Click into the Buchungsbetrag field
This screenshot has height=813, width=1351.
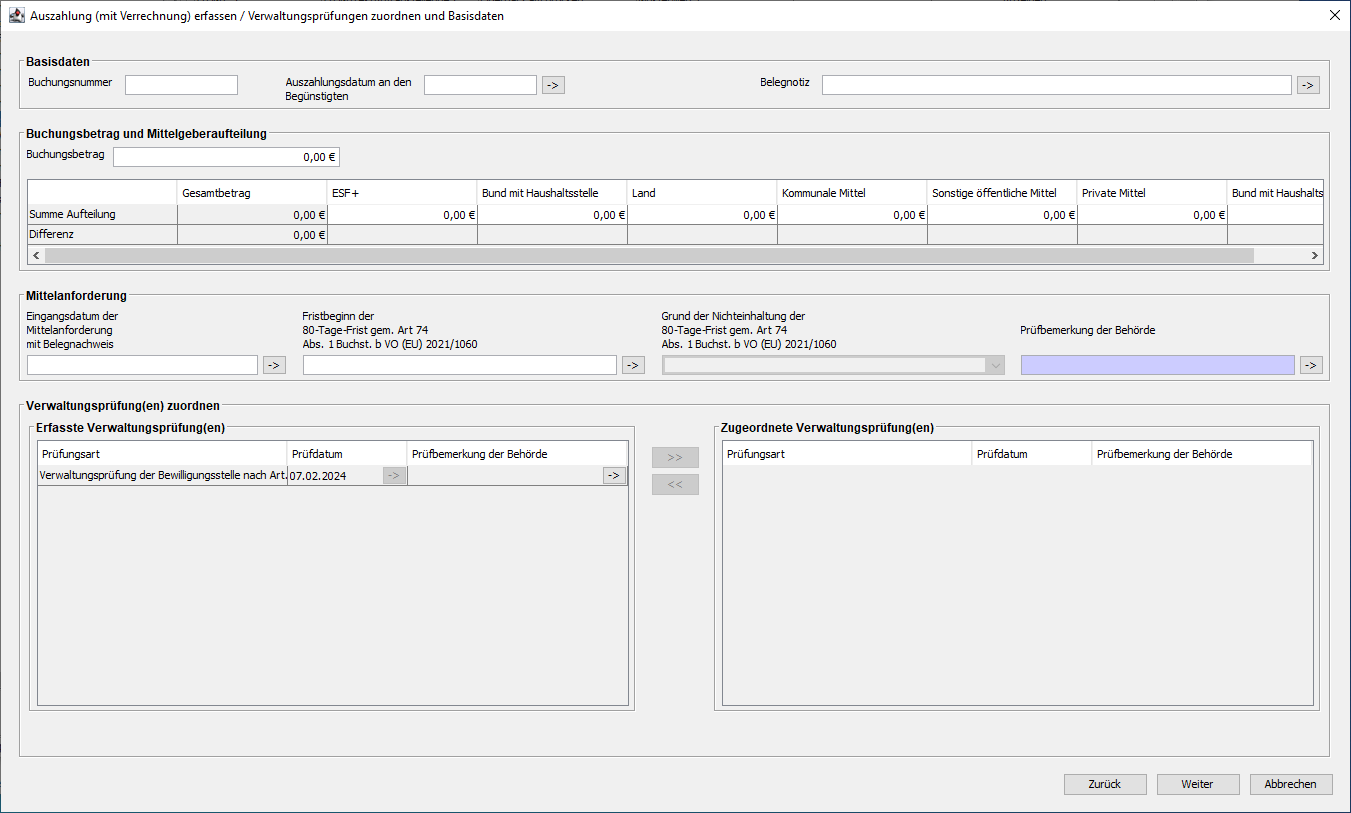(x=227, y=157)
